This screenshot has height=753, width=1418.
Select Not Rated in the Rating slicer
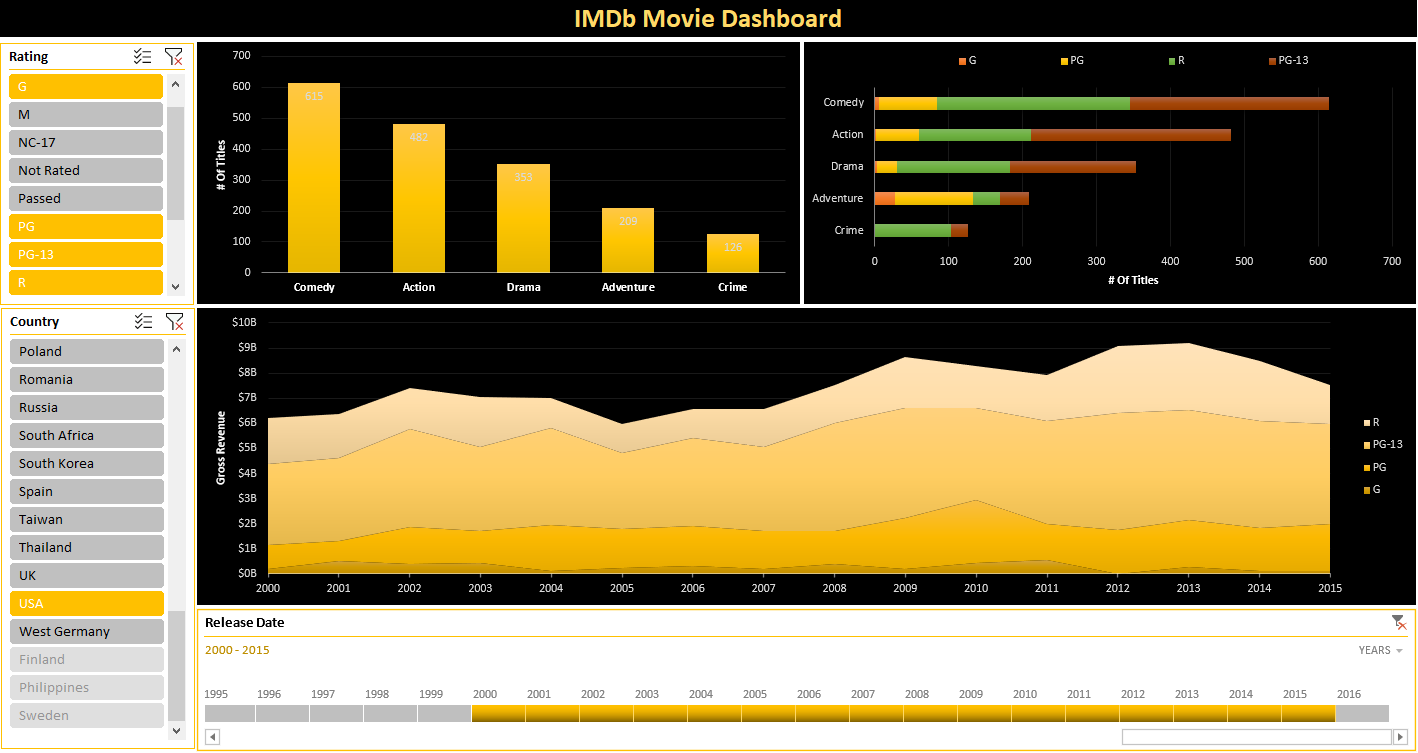click(85, 170)
